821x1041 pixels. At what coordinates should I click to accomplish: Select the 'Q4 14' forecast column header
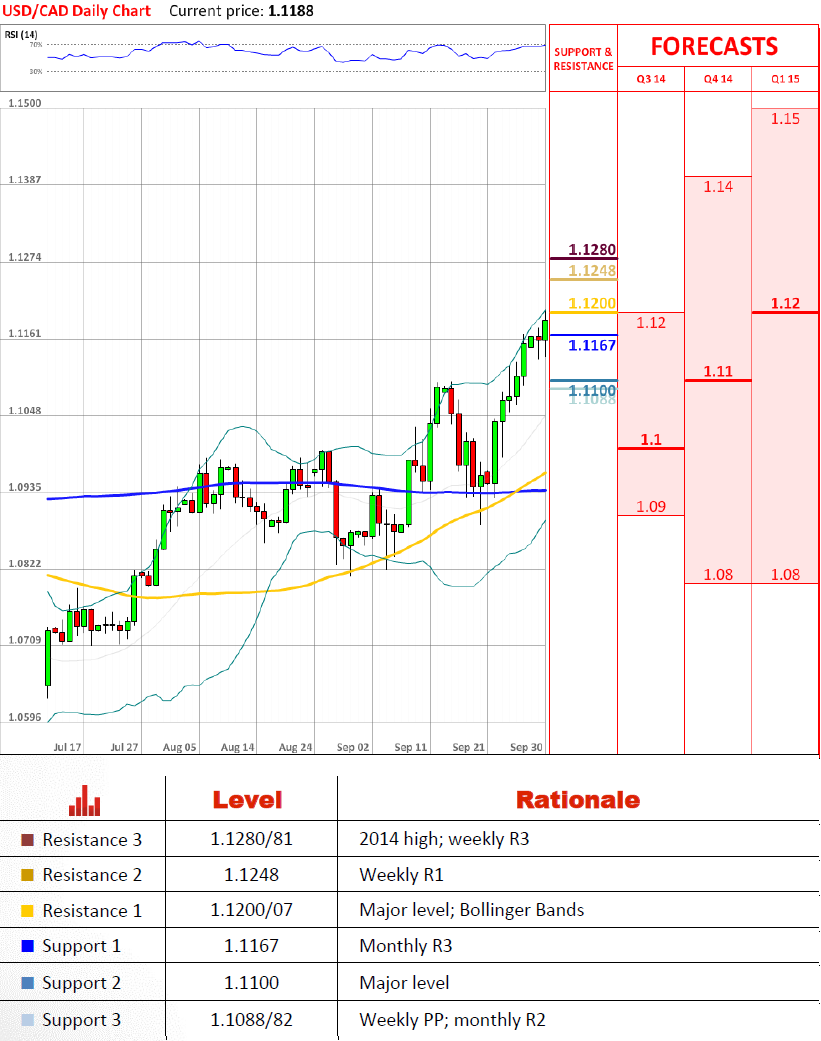(718, 79)
